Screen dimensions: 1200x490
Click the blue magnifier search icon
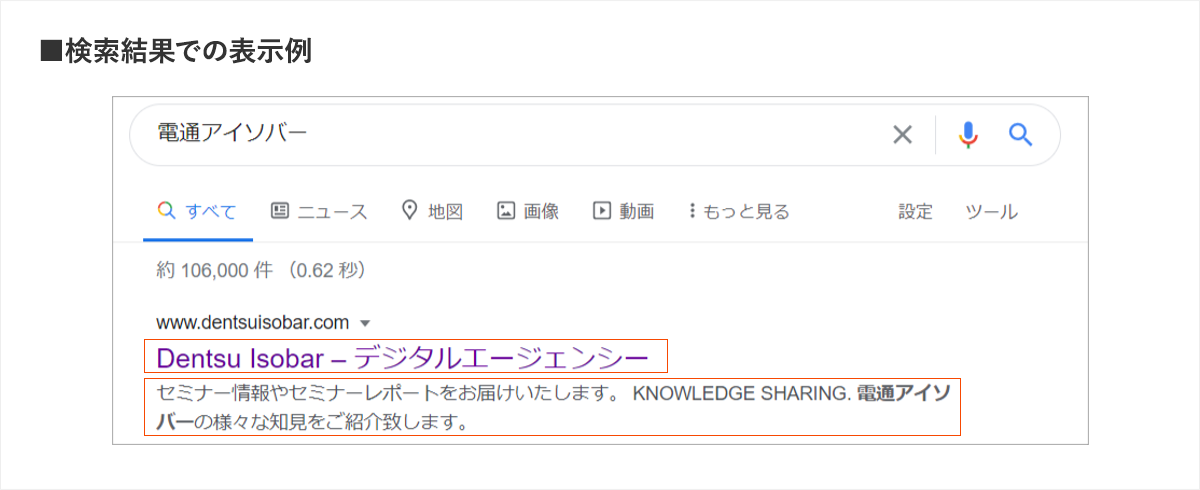pos(1020,135)
